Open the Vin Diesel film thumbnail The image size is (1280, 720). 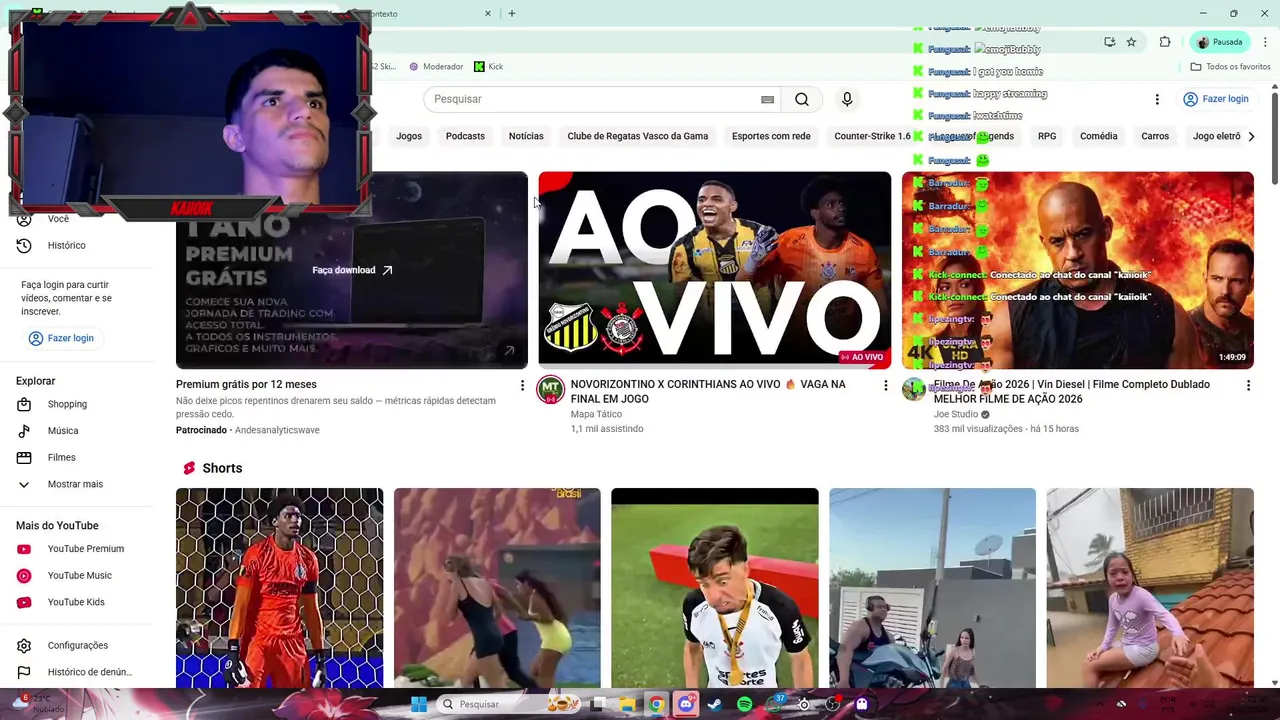(1078, 270)
